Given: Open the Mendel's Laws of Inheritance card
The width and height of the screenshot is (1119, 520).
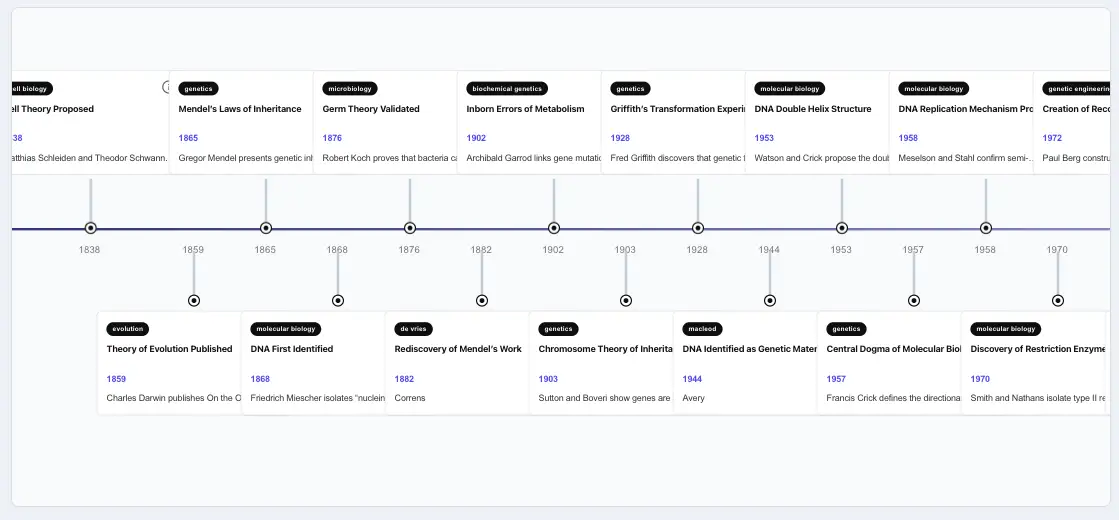Looking at the screenshot, I should click(x=241, y=122).
